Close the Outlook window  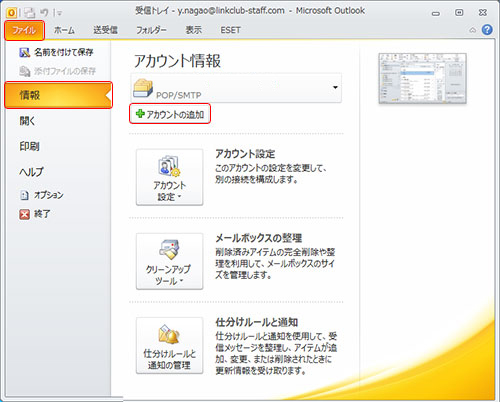click(483, 13)
